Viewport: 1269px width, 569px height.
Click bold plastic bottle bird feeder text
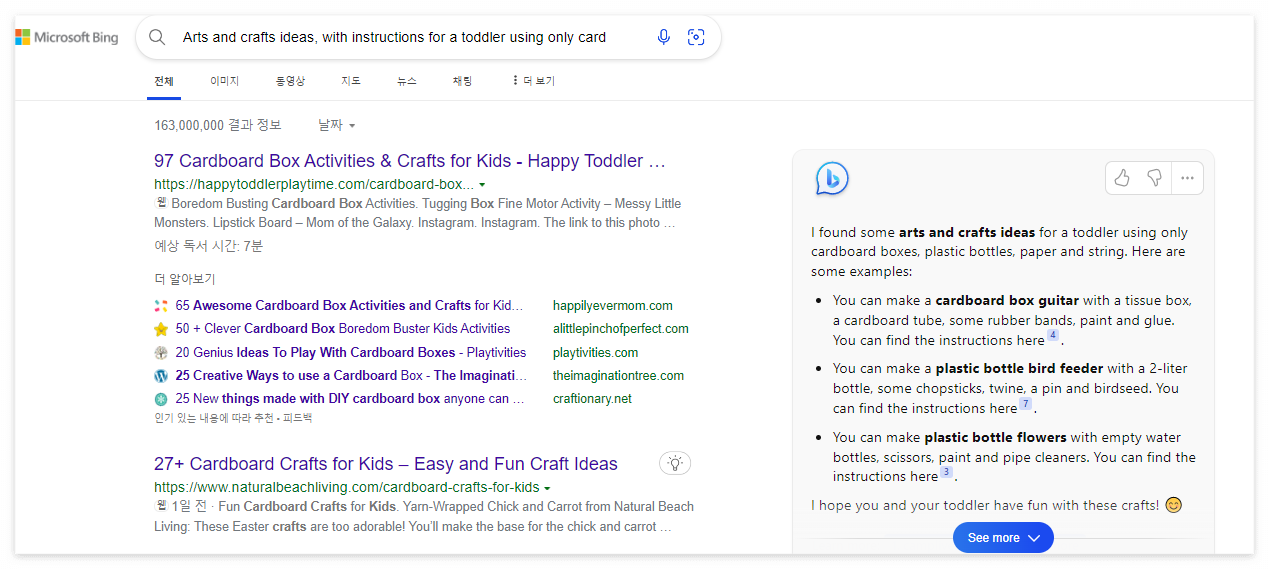point(1019,369)
